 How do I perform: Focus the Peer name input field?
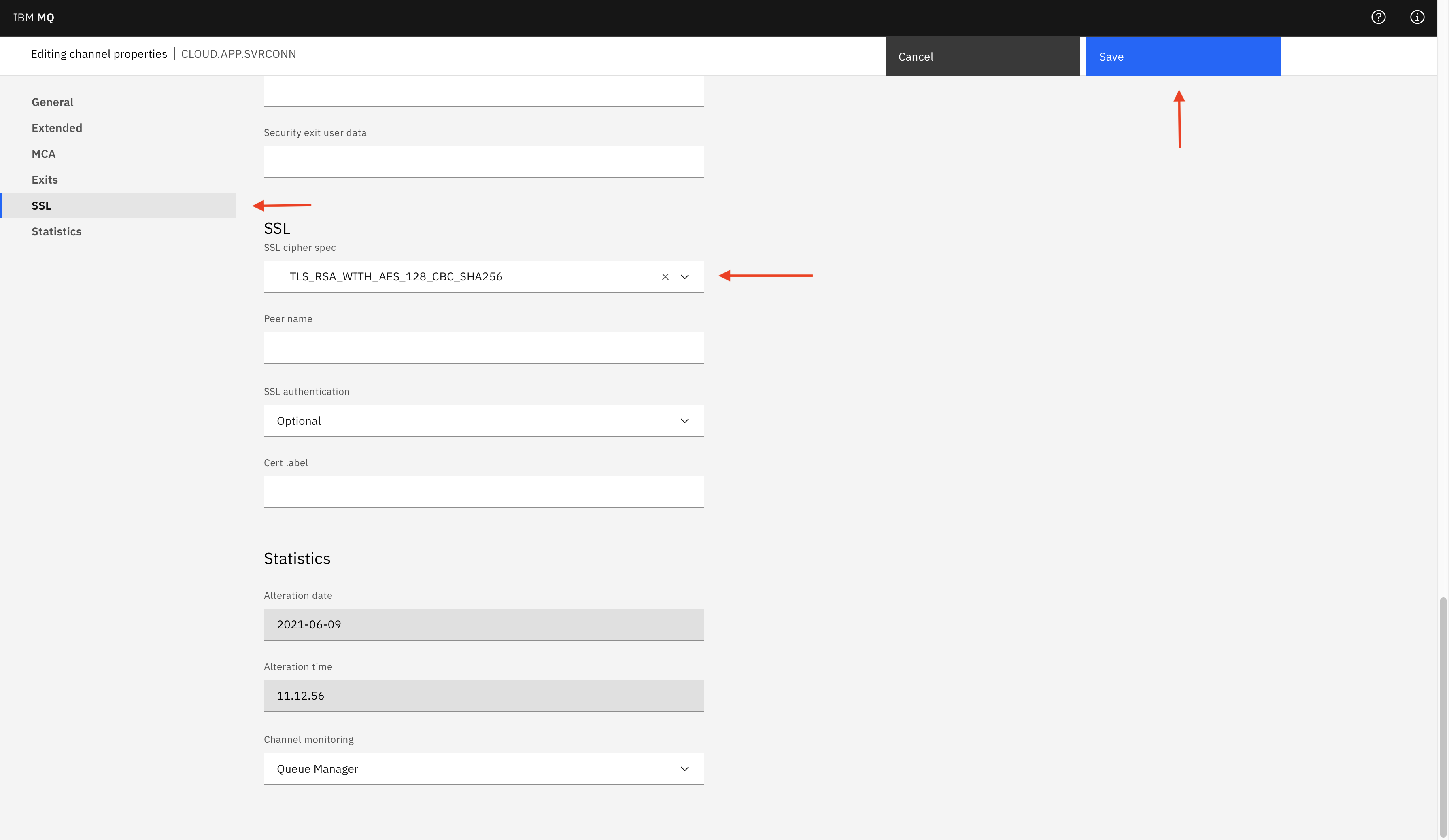(x=483, y=347)
